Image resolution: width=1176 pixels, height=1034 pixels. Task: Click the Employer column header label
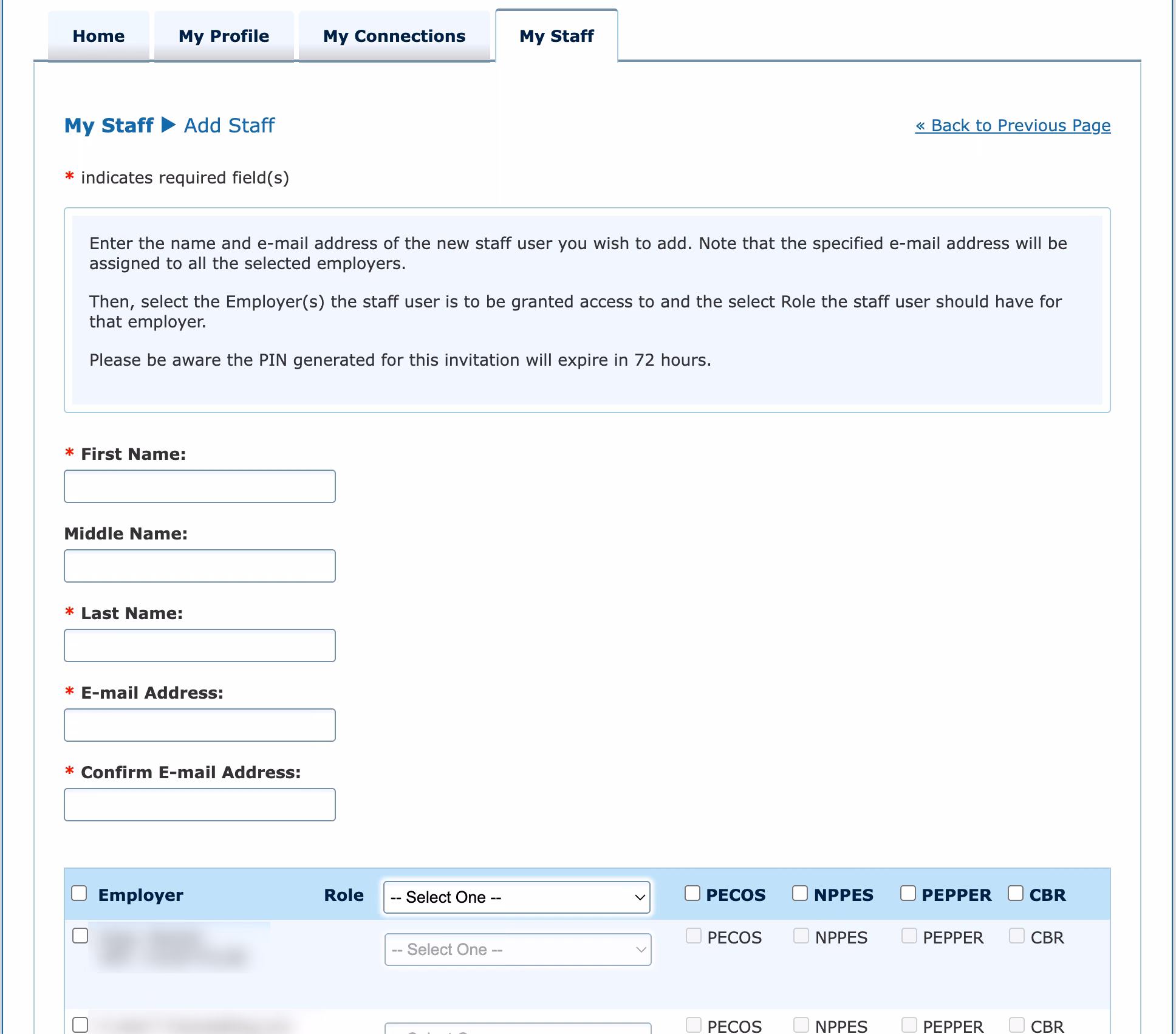click(140, 895)
